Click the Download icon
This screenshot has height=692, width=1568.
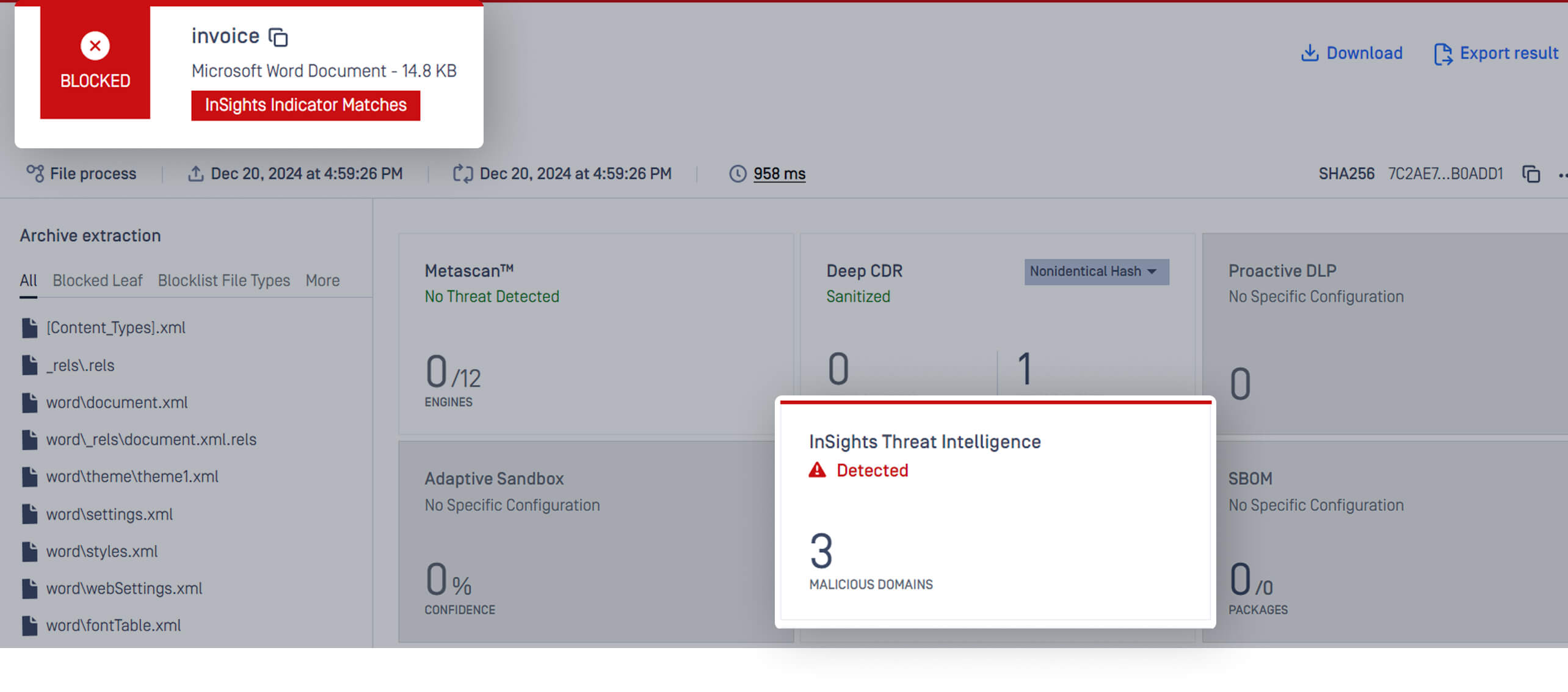(x=1310, y=53)
